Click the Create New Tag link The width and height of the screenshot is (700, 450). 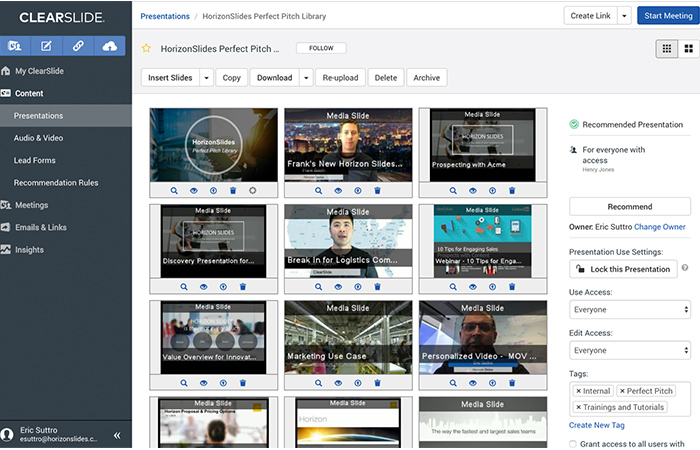[x=596, y=425]
